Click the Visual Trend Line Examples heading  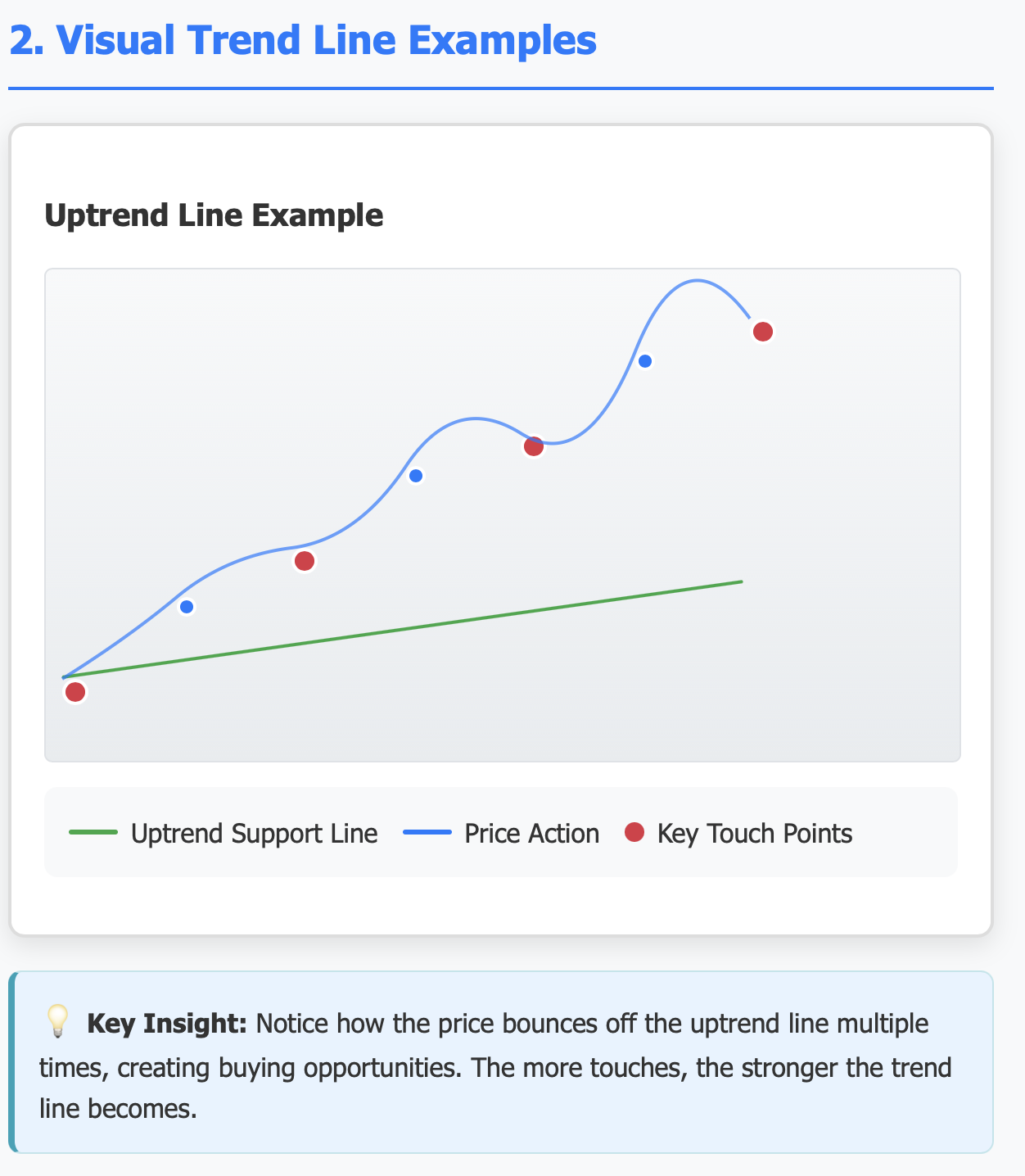pyautogui.click(x=303, y=39)
